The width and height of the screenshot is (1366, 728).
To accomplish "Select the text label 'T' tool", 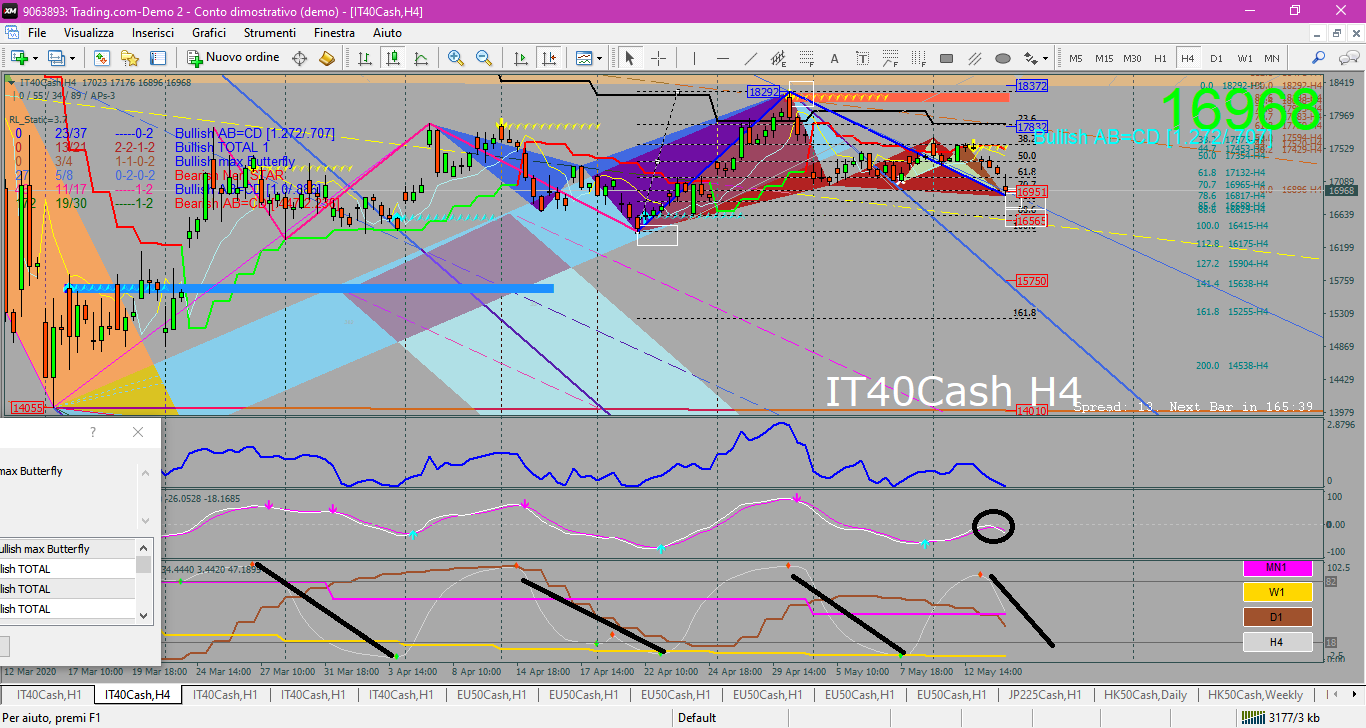I will [862, 58].
